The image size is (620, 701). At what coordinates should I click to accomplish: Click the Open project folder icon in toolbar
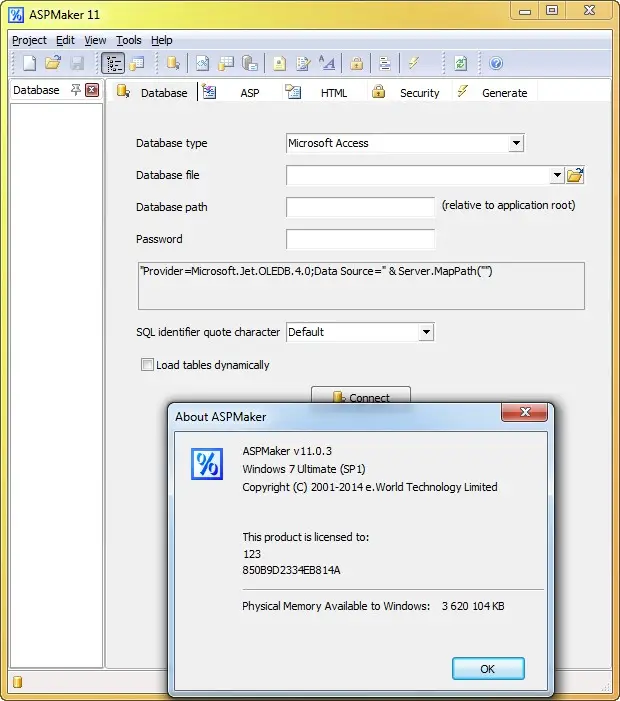click(53, 63)
